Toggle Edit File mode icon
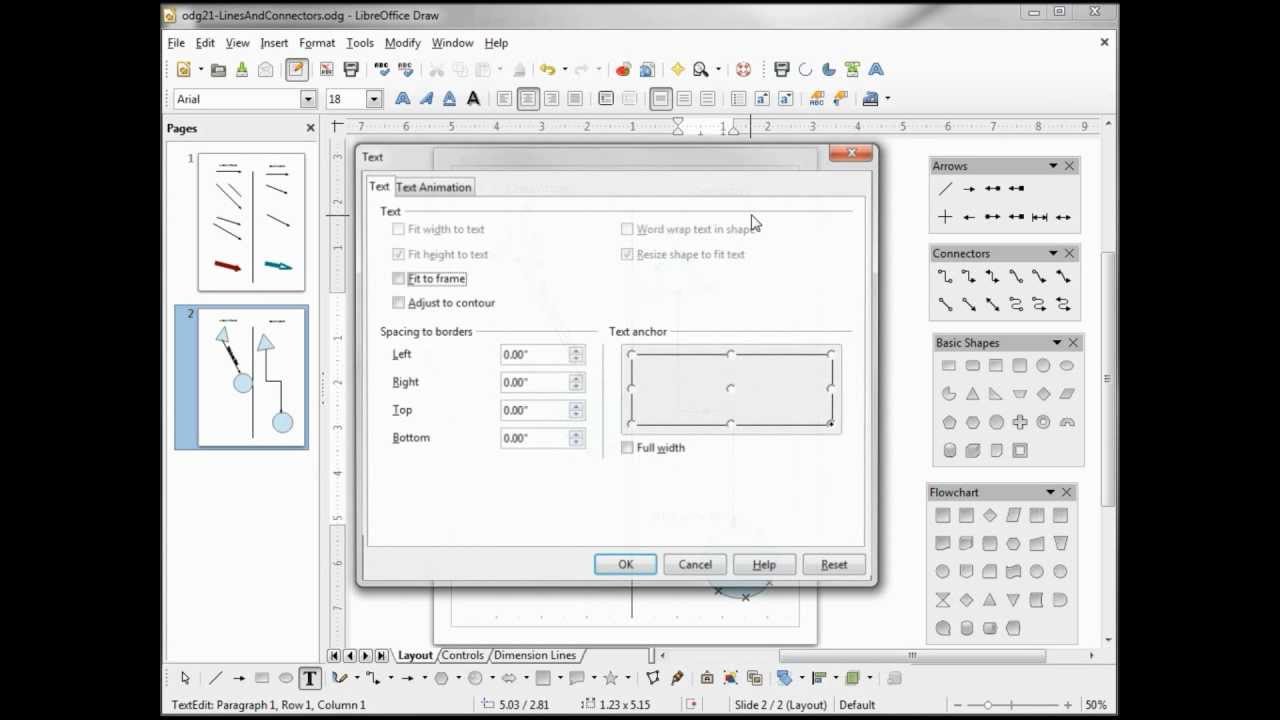The width and height of the screenshot is (1280, 720). coord(296,69)
